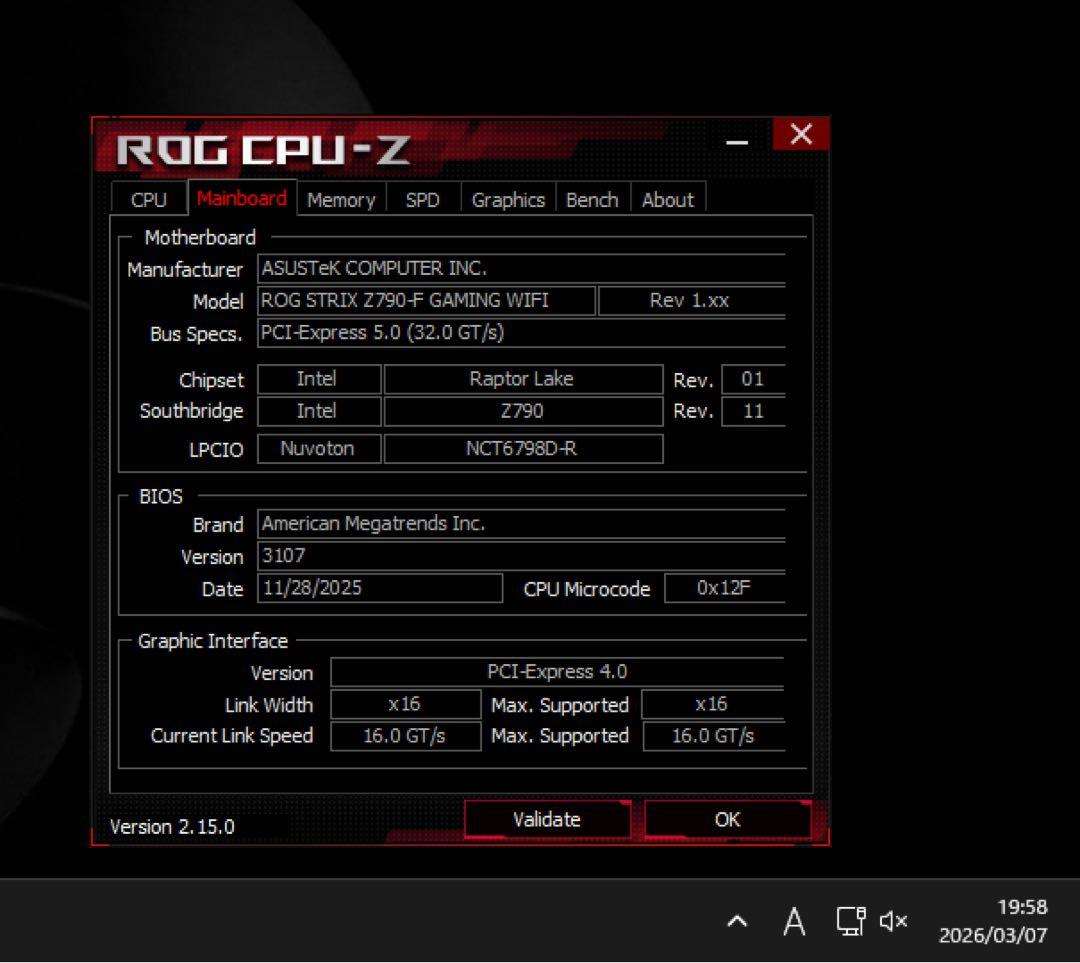The width and height of the screenshot is (1080, 963).
Task: Open the network status tray icon
Action: click(851, 921)
